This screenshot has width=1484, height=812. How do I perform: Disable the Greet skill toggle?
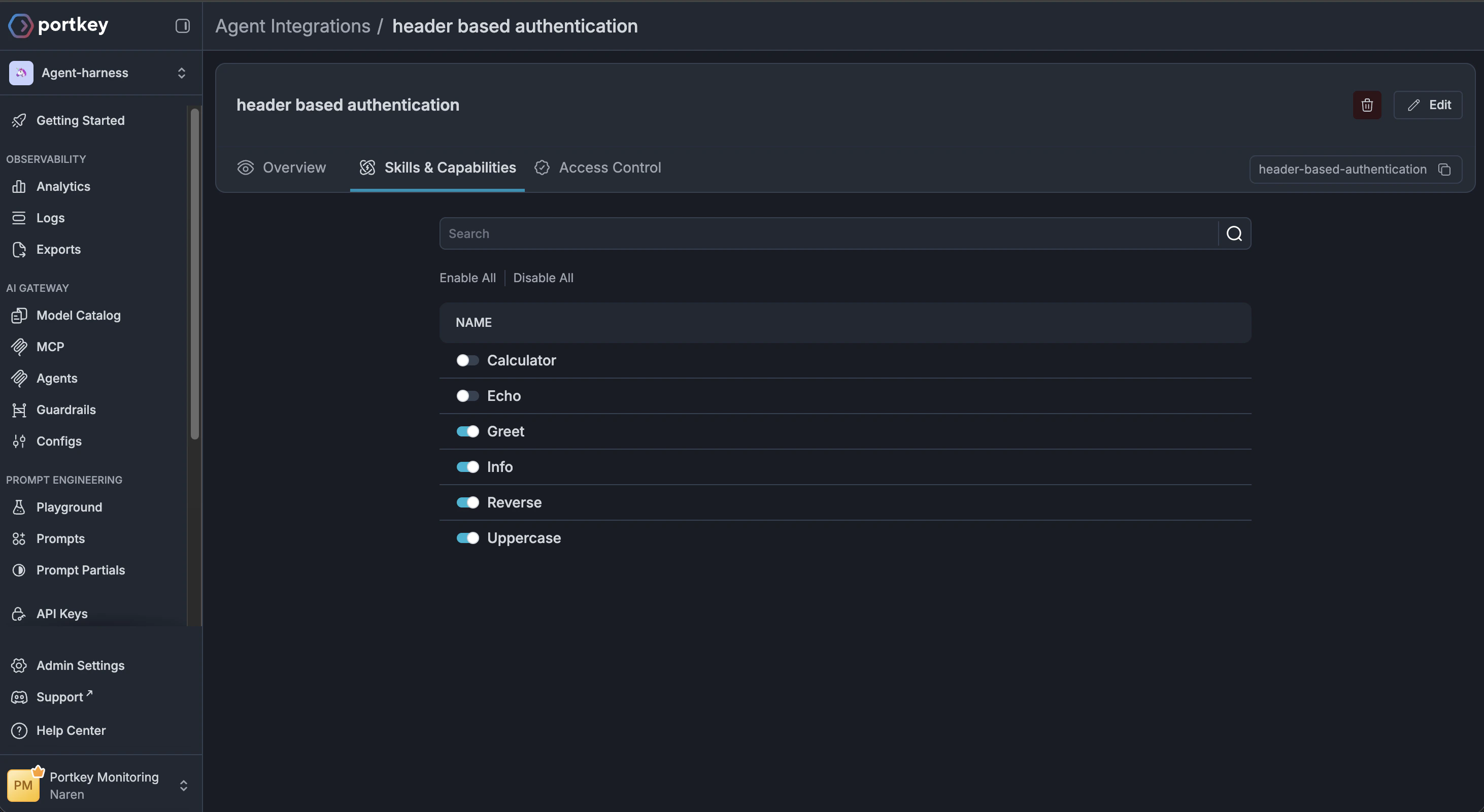click(x=467, y=431)
